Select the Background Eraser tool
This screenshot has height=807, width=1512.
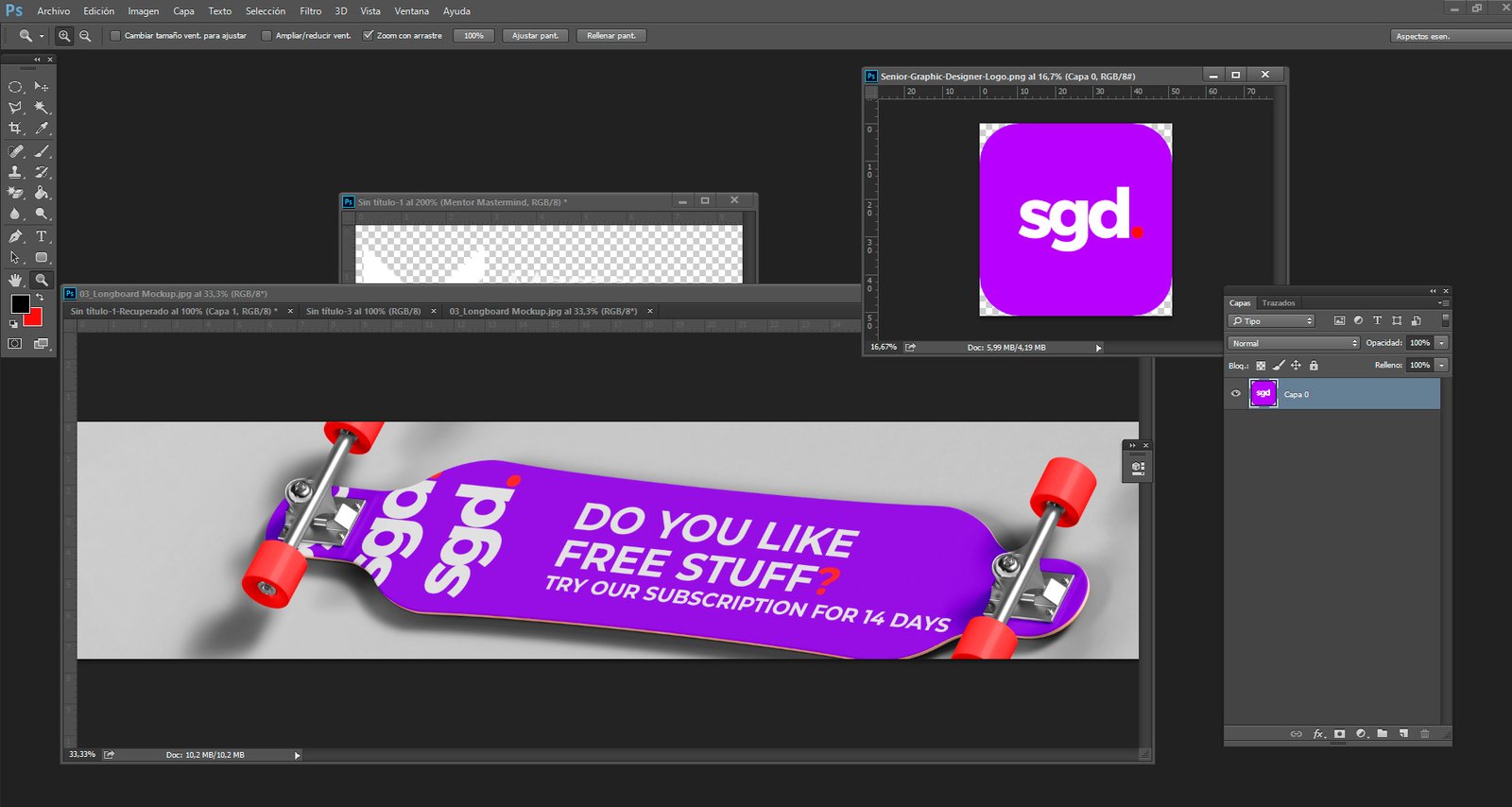click(x=15, y=193)
